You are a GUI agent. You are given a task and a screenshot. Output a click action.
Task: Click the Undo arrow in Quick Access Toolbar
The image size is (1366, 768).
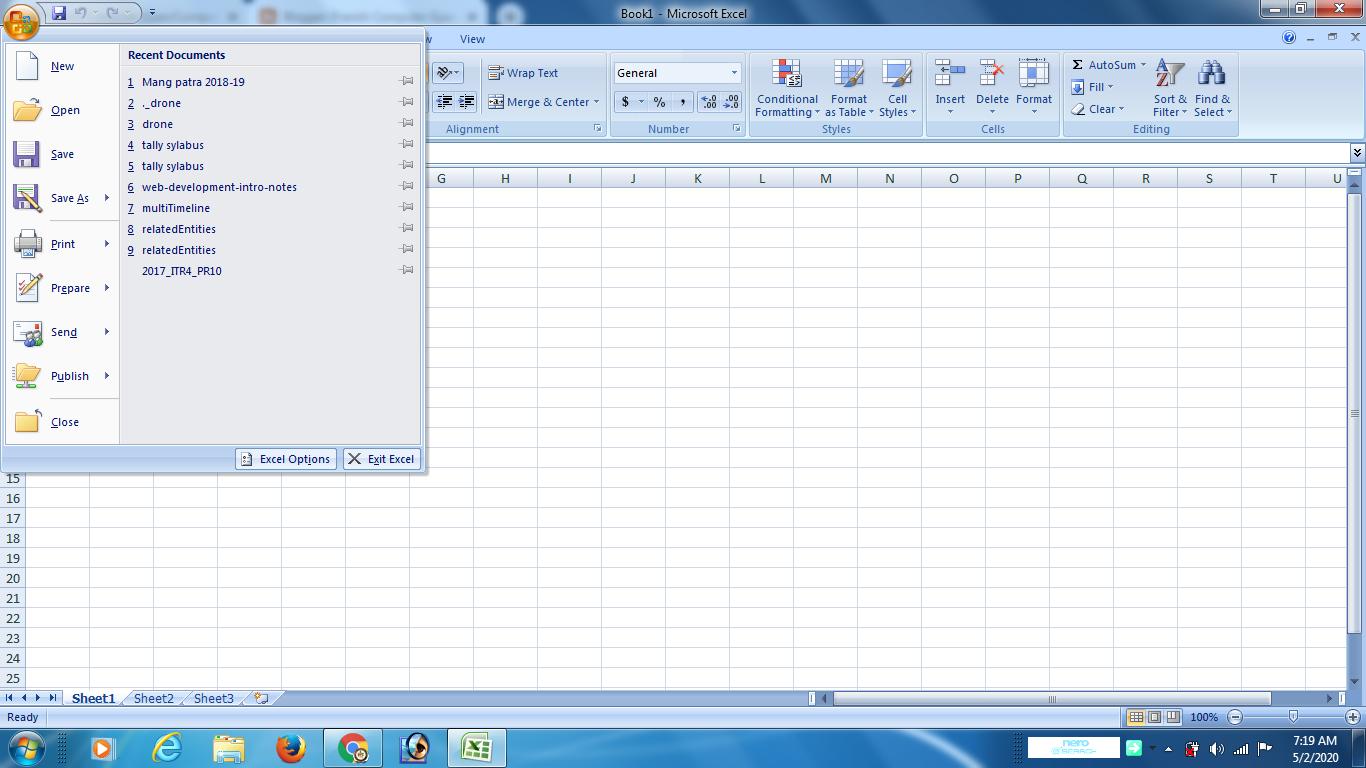[x=80, y=13]
